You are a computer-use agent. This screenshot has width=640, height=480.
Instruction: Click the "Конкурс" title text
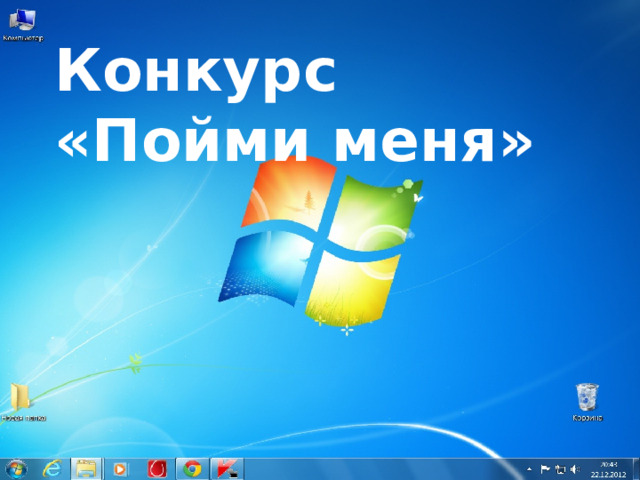point(196,74)
